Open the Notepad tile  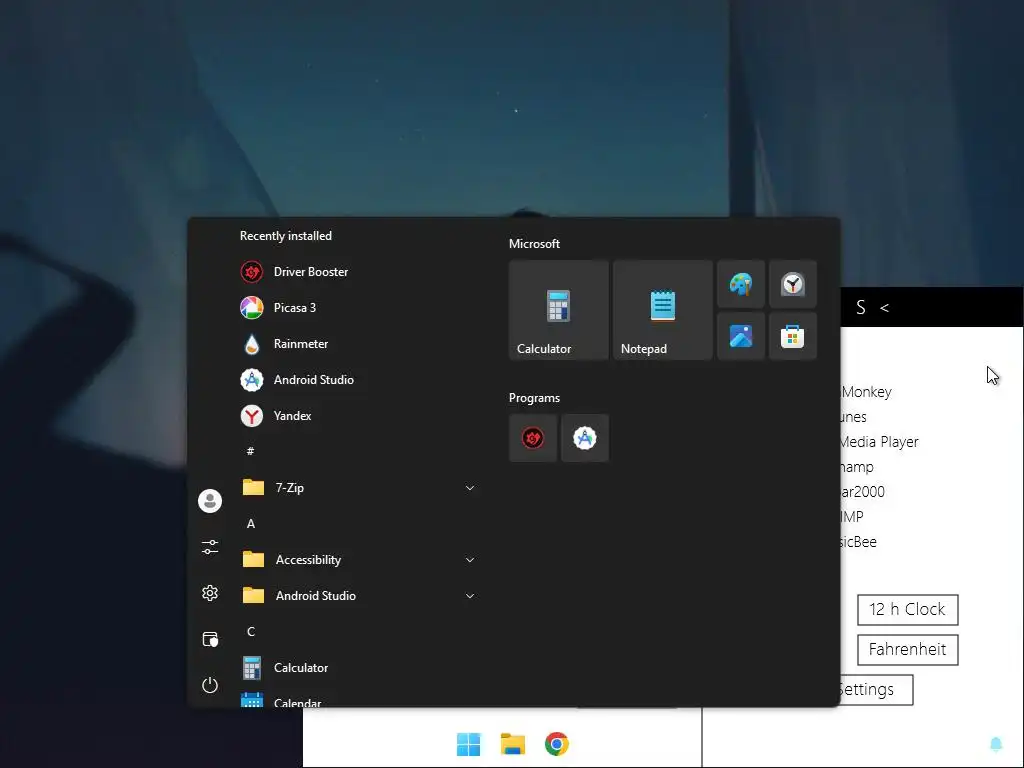pos(662,310)
